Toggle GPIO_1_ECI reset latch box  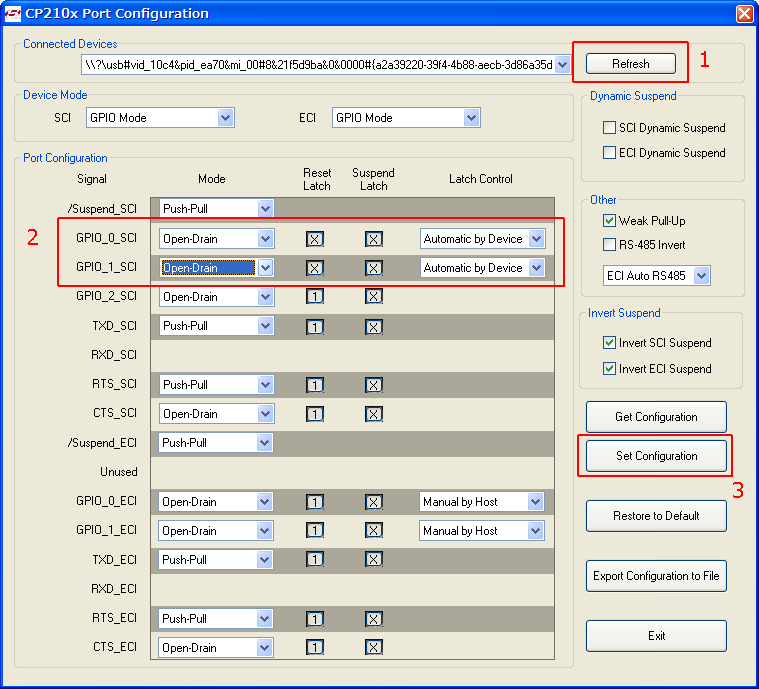pos(315,530)
